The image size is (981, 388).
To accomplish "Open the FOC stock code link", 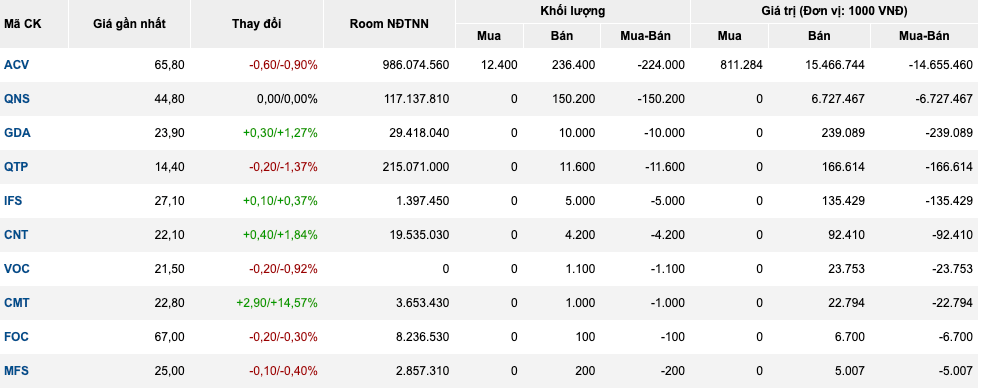I will (16, 337).
